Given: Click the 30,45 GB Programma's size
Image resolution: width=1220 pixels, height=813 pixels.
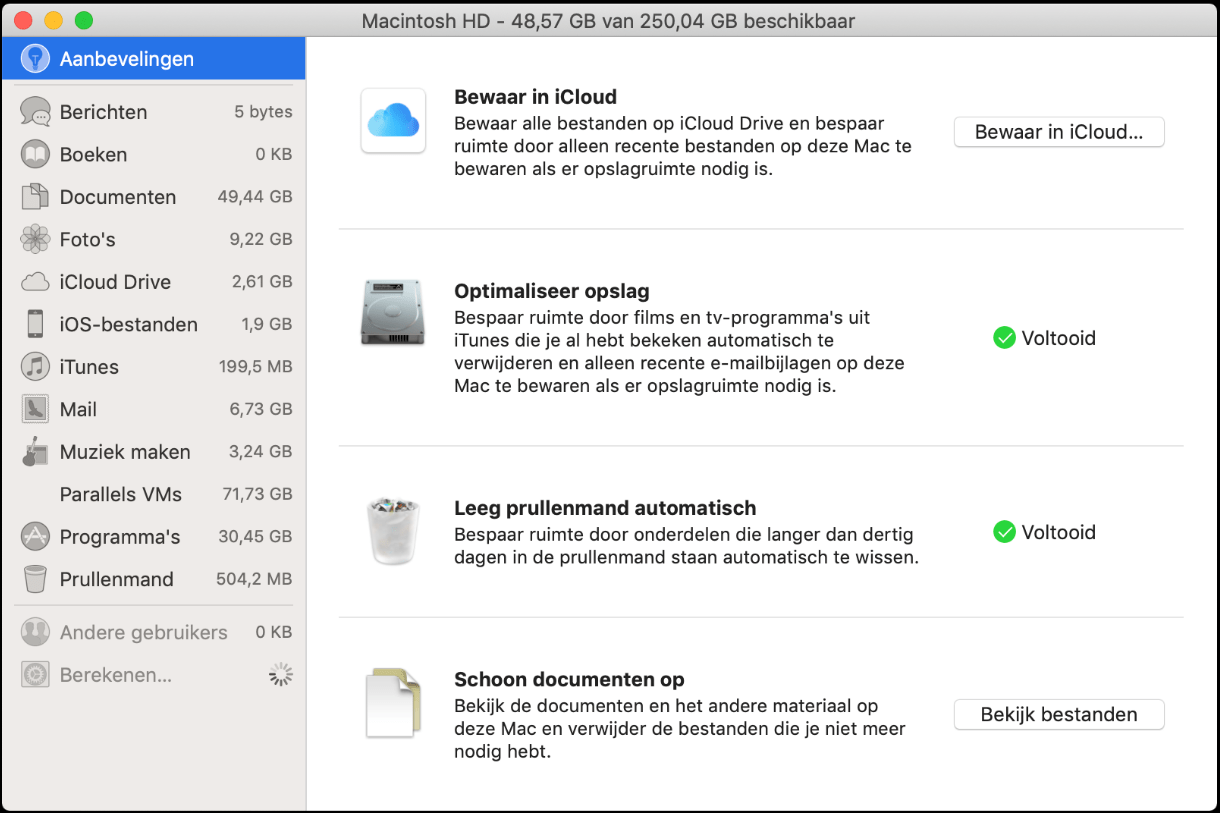Looking at the screenshot, I should (x=256, y=537).
